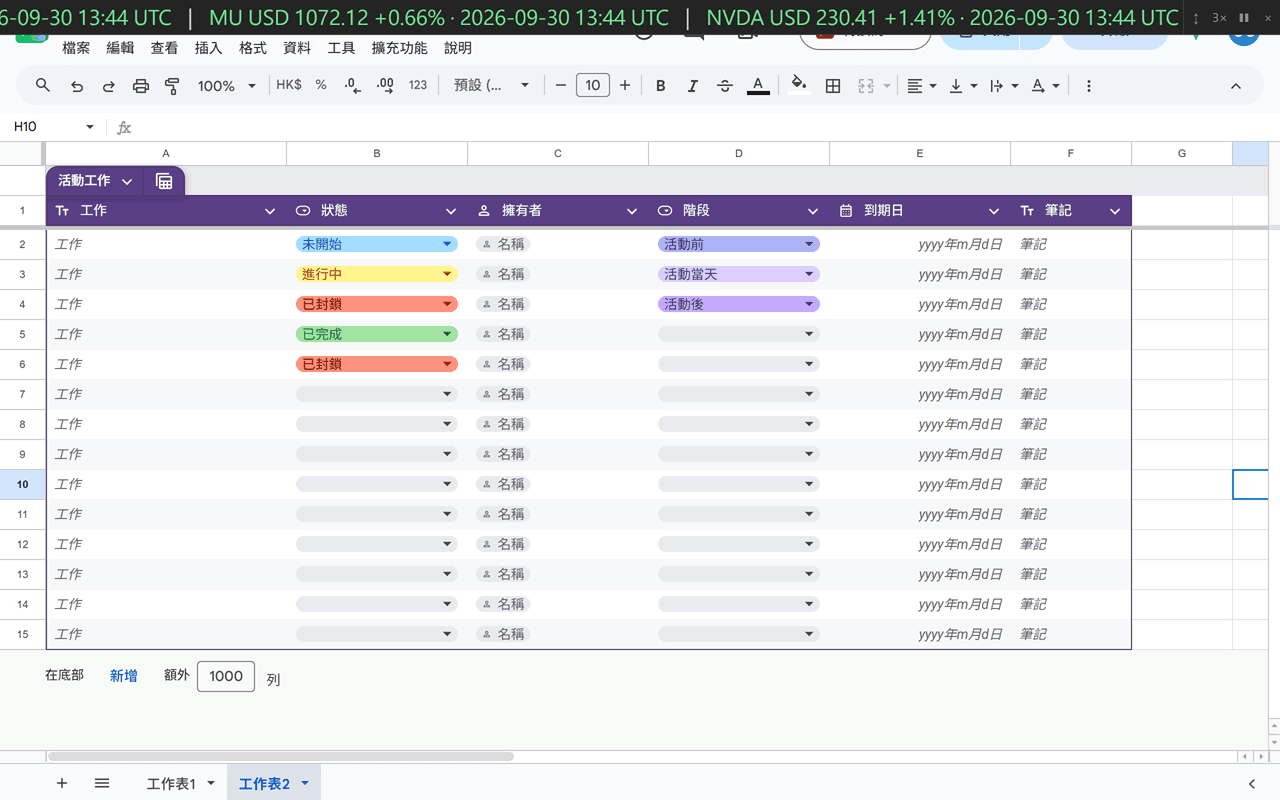
Task: Increase the font size with plus
Action: point(625,86)
